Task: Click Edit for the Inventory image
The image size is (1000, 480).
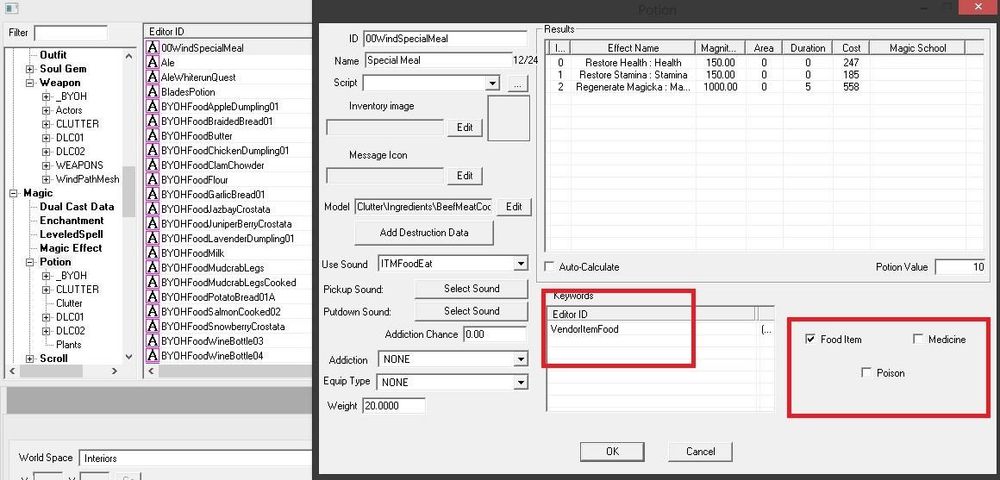Action: (465, 127)
